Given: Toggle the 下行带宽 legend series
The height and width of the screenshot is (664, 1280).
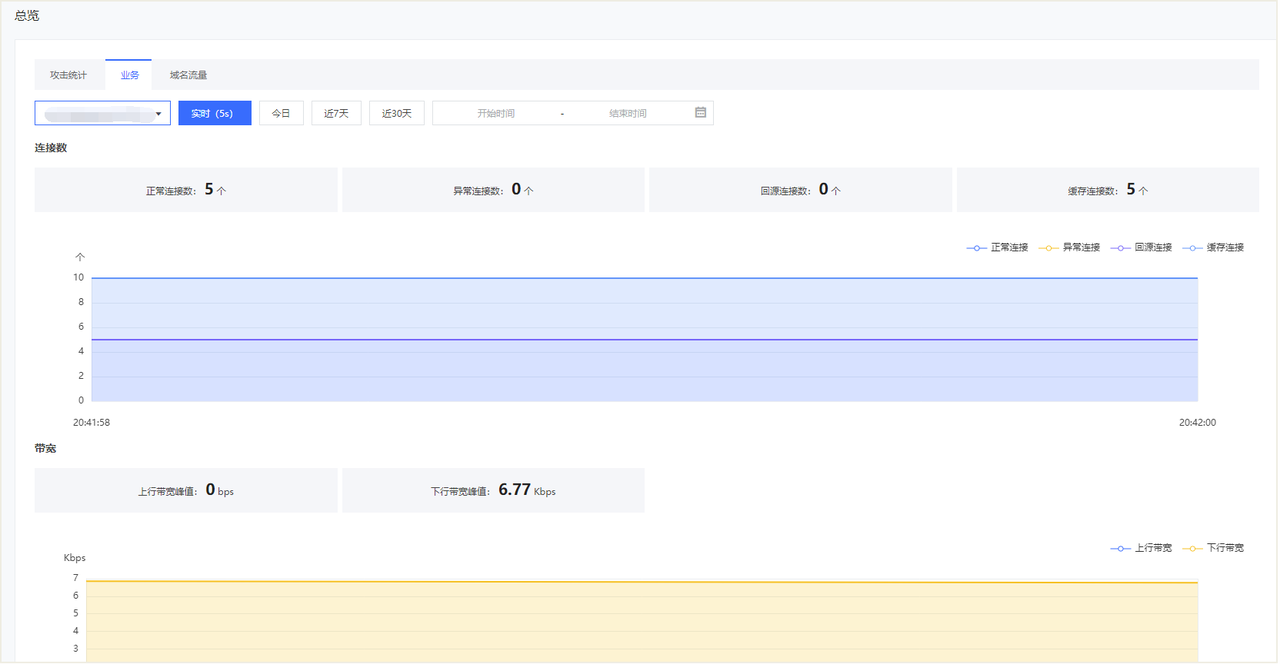Looking at the screenshot, I should pos(1214,548).
